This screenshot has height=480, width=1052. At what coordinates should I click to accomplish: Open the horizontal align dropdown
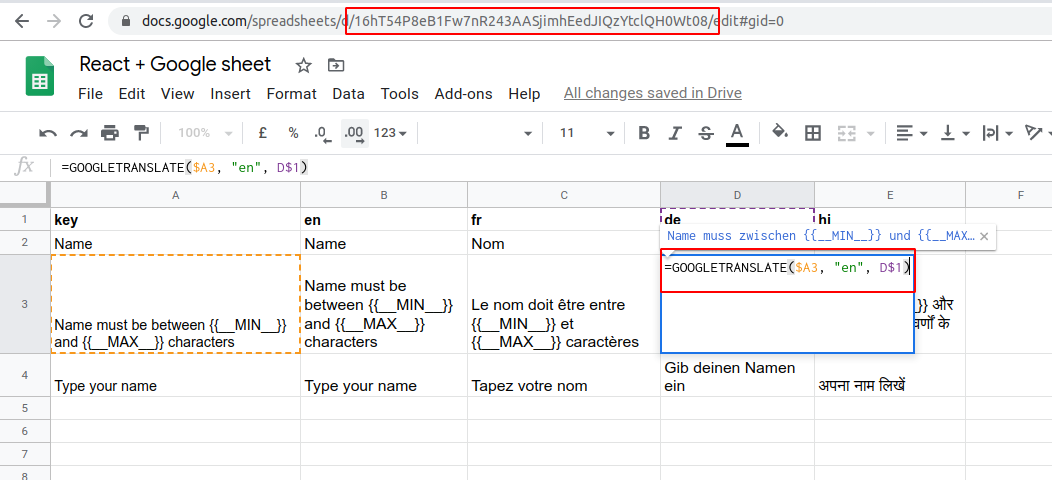(x=912, y=133)
